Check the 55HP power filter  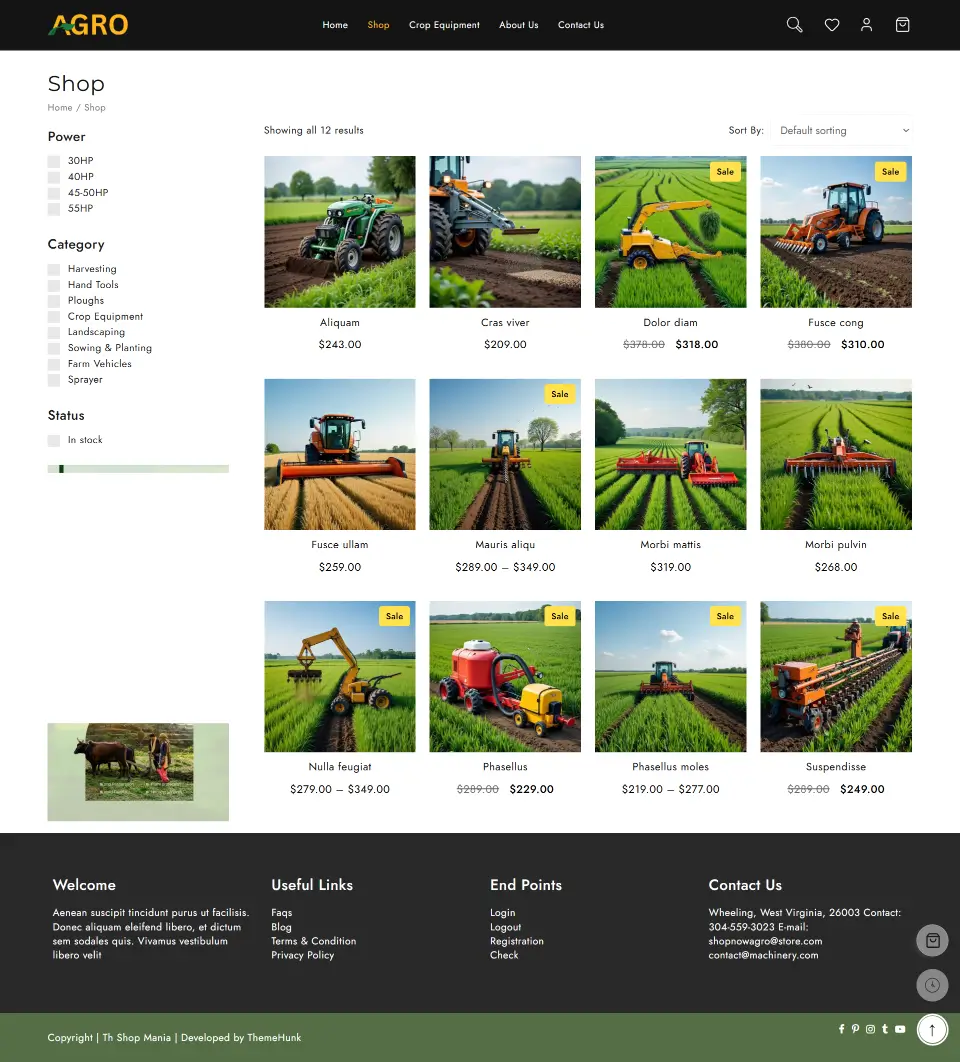coord(54,209)
